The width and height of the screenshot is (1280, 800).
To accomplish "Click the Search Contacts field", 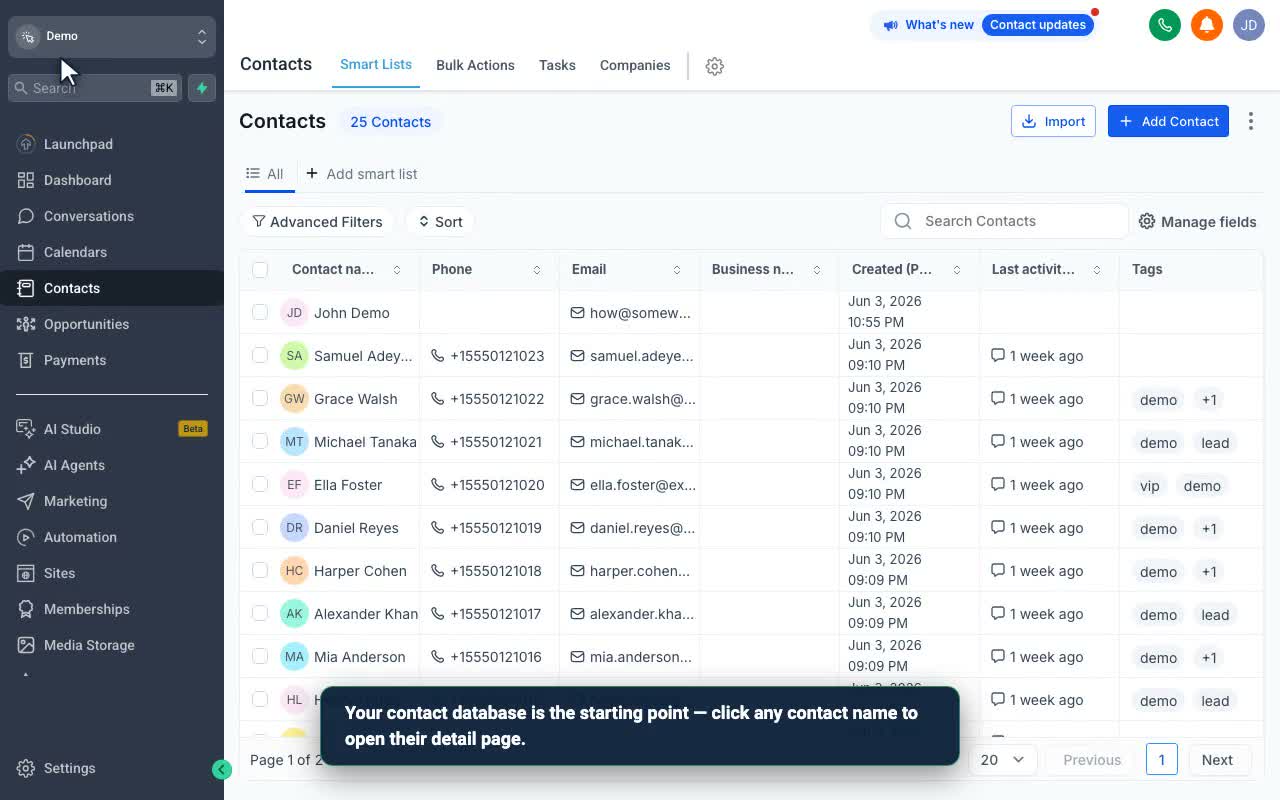I will [1004, 221].
